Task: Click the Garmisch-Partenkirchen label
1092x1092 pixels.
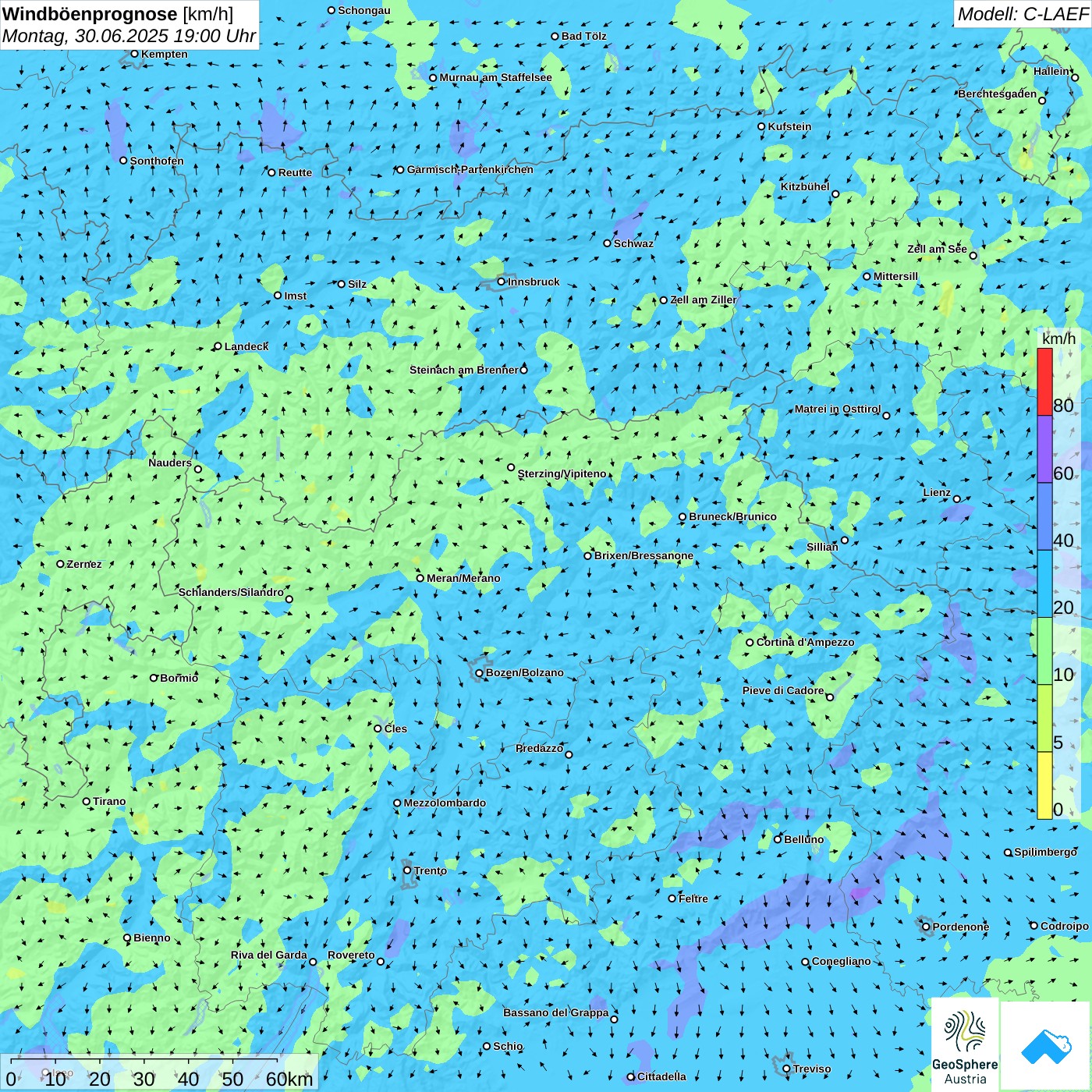Action: (470, 169)
